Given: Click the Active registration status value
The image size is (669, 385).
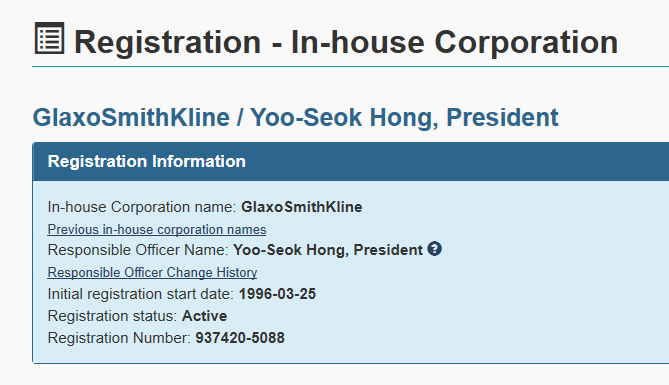Looking at the screenshot, I should (x=204, y=316).
